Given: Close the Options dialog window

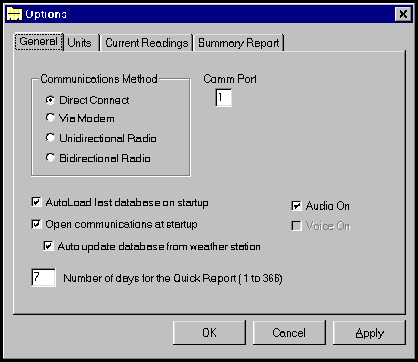Looking at the screenshot, I should point(403,14).
